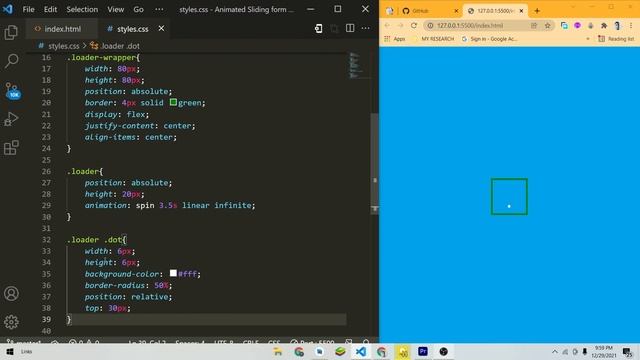Open the green color swatch picker
This screenshot has width=640, height=360.
[173, 102]
